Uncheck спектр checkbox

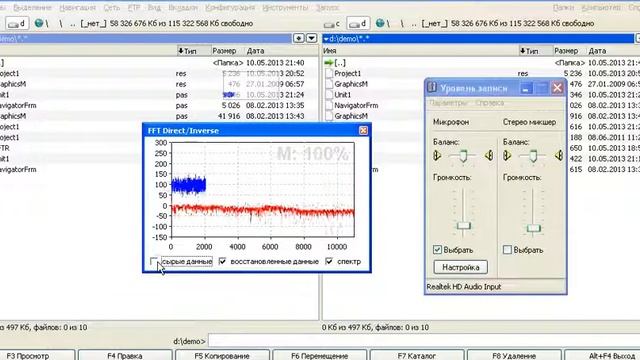(x=329, y=261)
